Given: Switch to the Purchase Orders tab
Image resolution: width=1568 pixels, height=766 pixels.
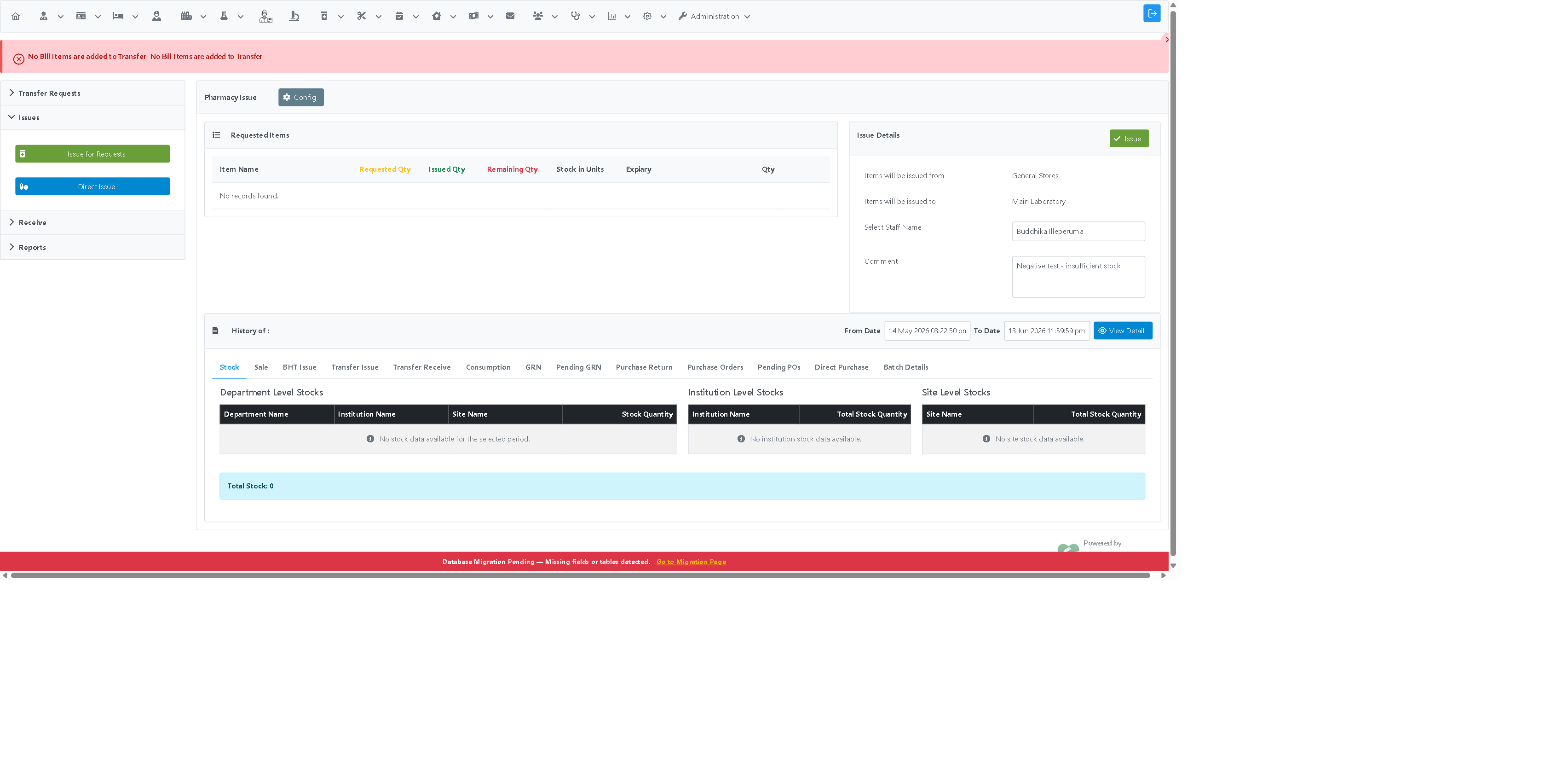Looking at the screenshot, I should 715,367.
